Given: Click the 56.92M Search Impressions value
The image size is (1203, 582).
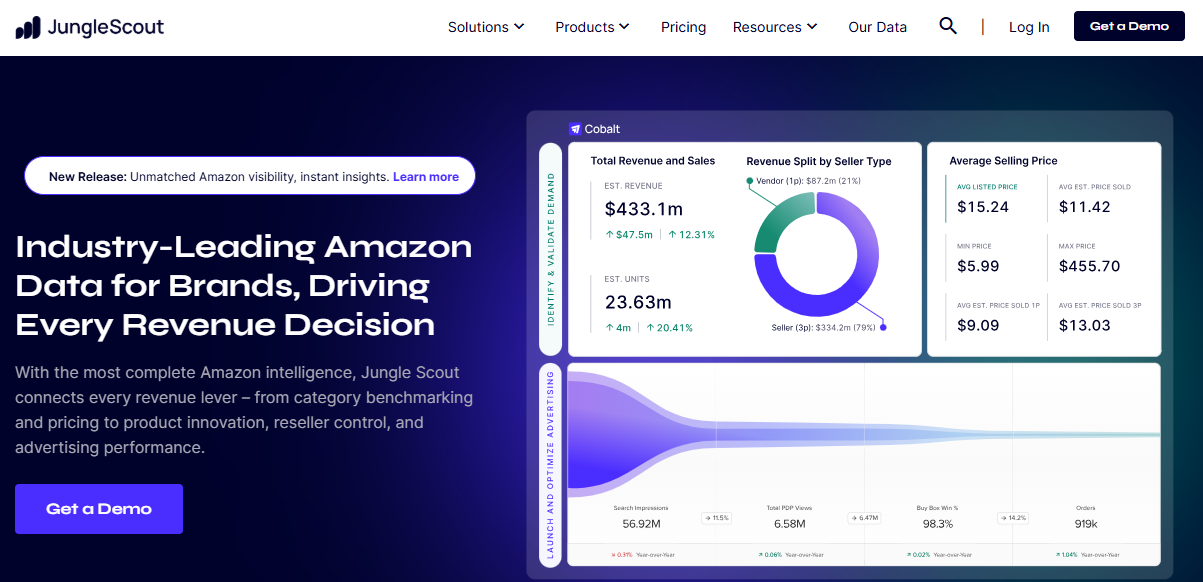Looking at the screenshot, I should (641, 523).
